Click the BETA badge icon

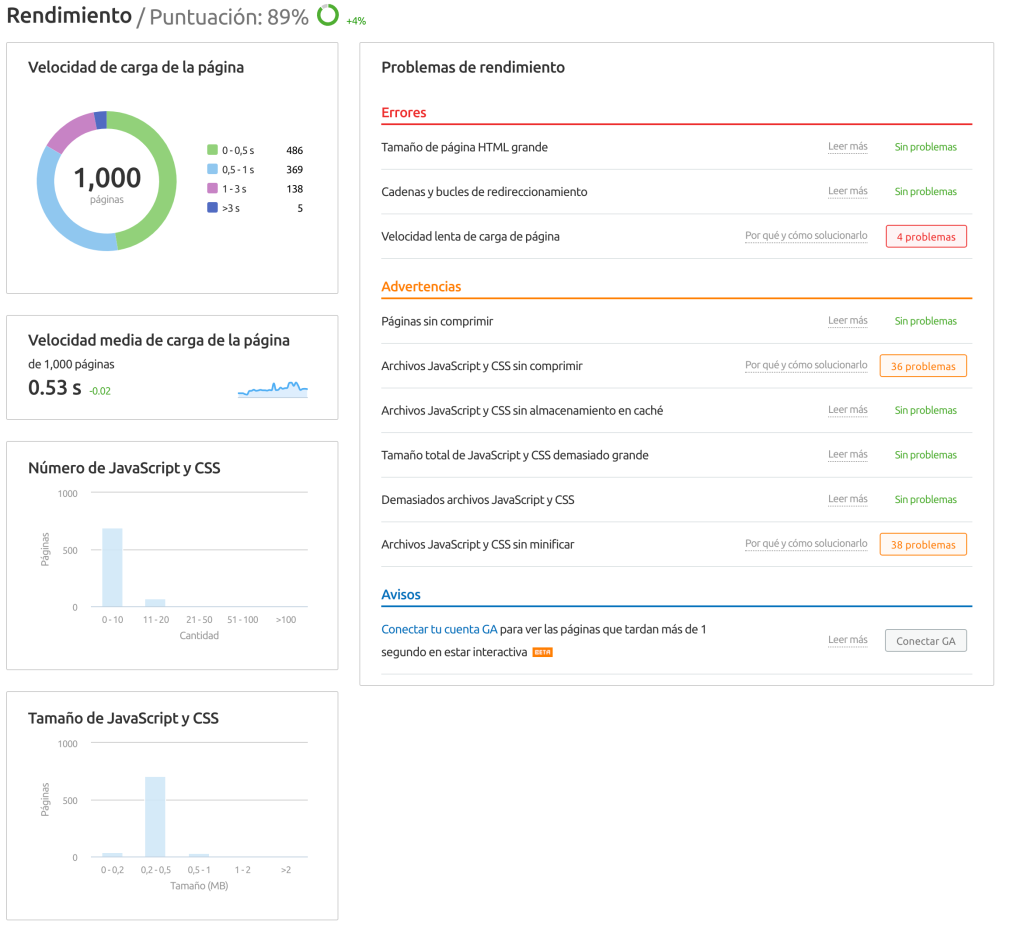point(542,652)
